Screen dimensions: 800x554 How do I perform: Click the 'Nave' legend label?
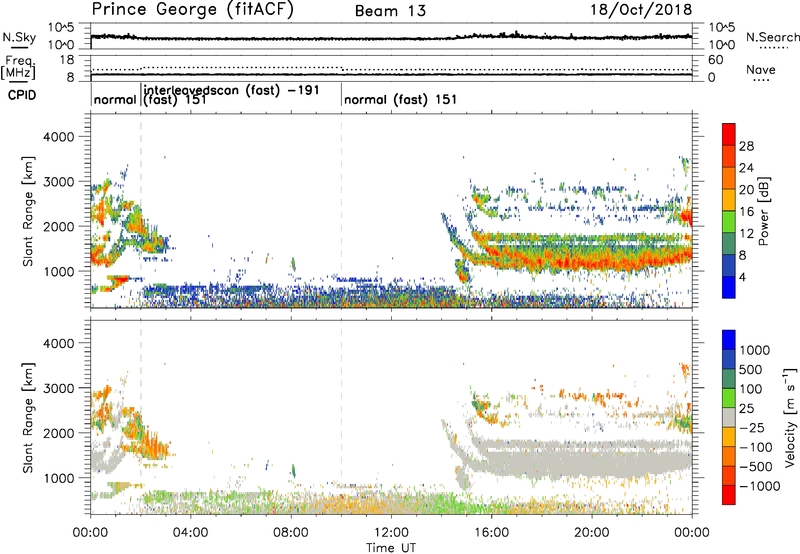[761, 70]
